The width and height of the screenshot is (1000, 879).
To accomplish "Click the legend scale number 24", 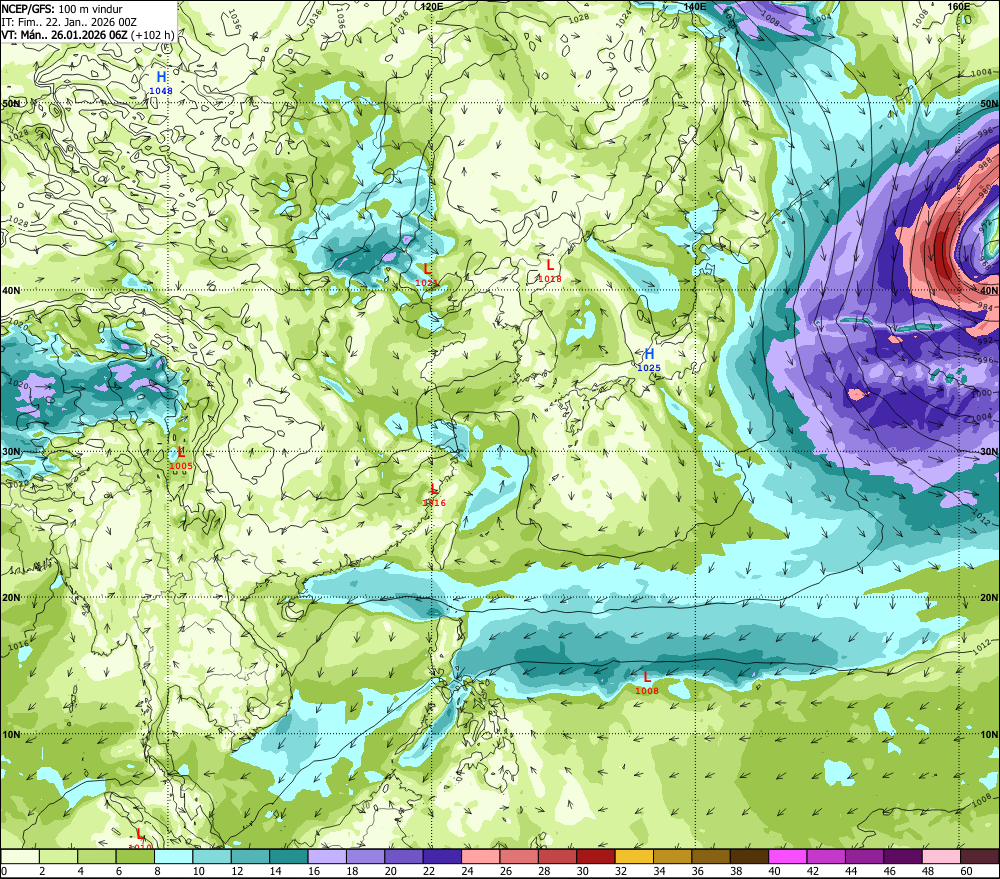I will 467,871.
